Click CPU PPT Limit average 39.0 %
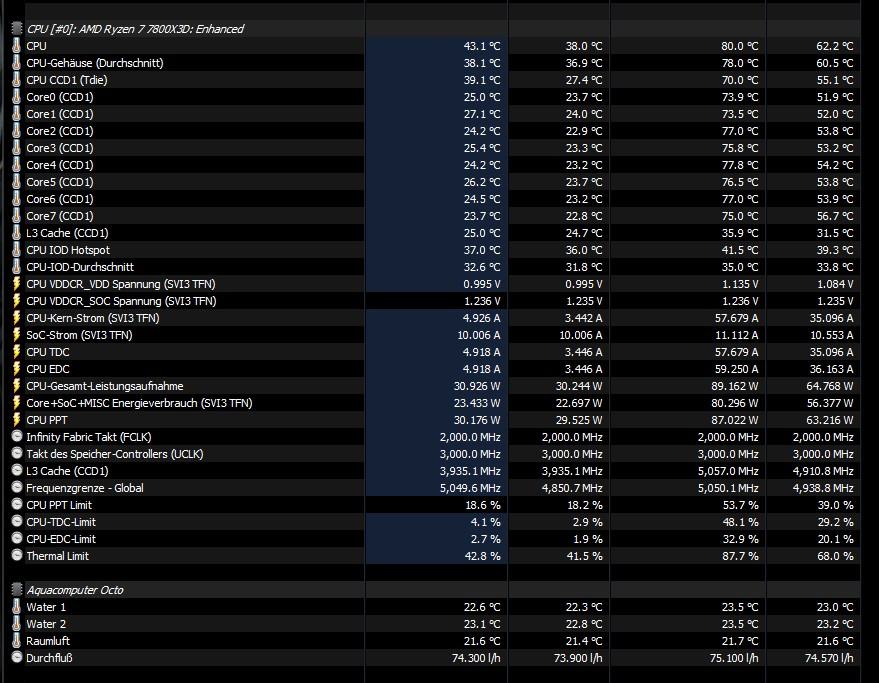The width and height of the screenshot is (879, 683). point(836,505)
